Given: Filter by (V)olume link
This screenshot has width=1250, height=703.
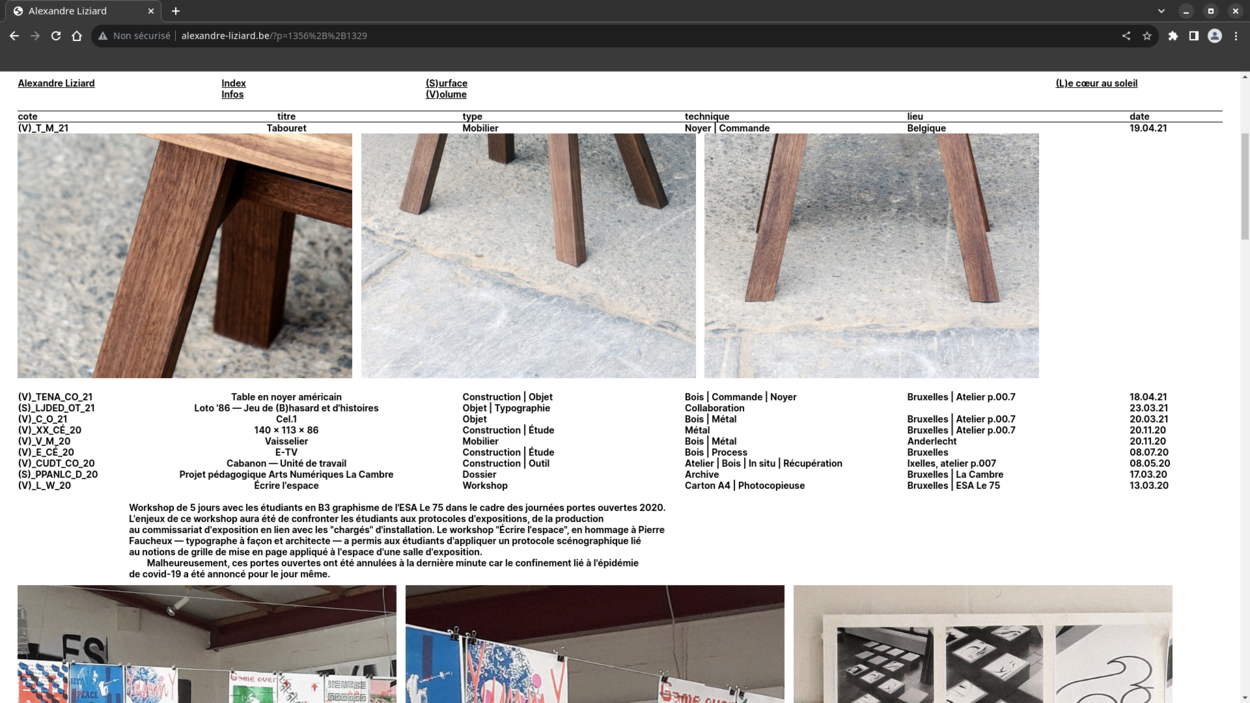Looking at the screenshot, I should click(x=446, y=94).
